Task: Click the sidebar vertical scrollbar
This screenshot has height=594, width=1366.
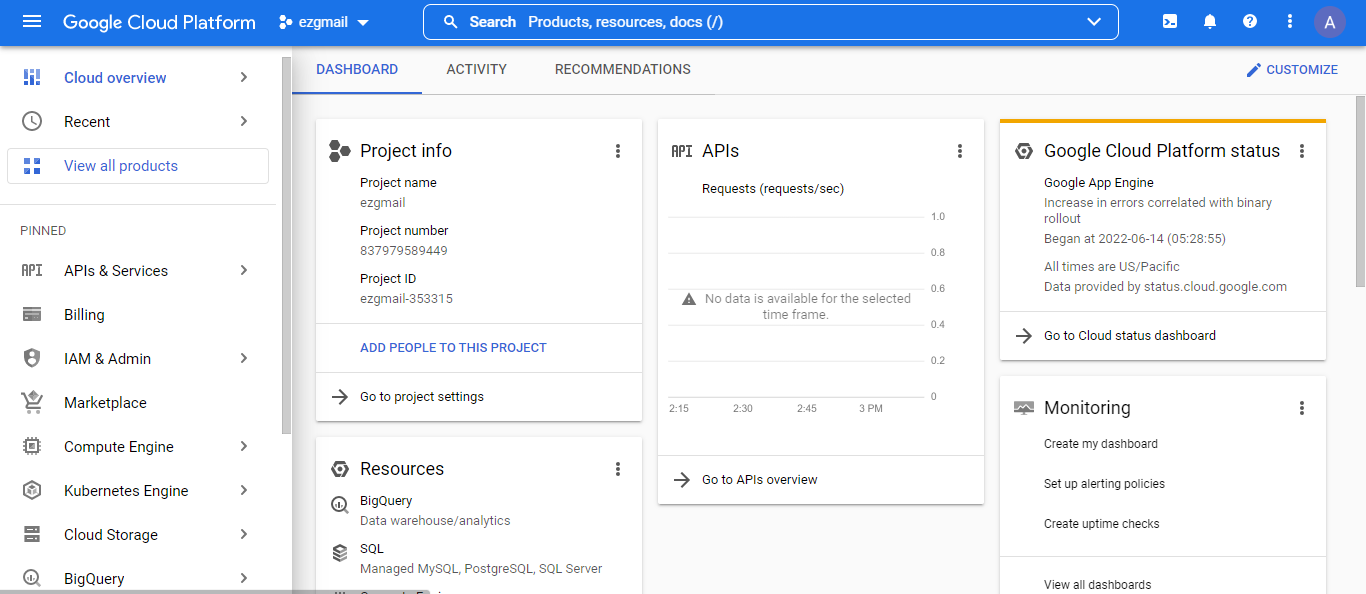Action: tap(287, 245)
